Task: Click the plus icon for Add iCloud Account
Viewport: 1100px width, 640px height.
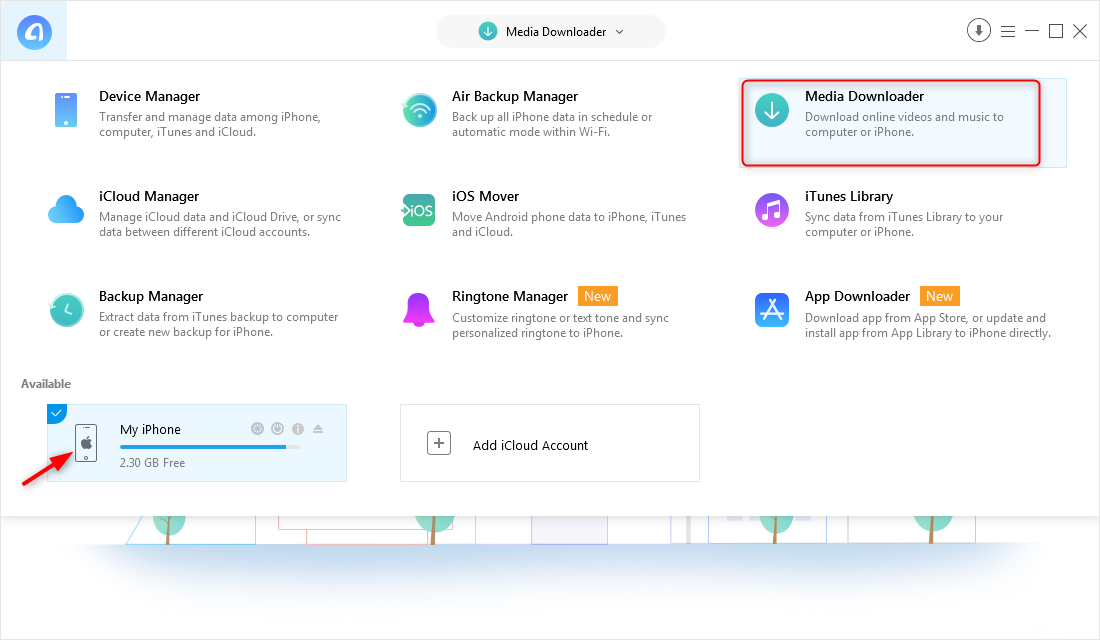Action: 439,443
